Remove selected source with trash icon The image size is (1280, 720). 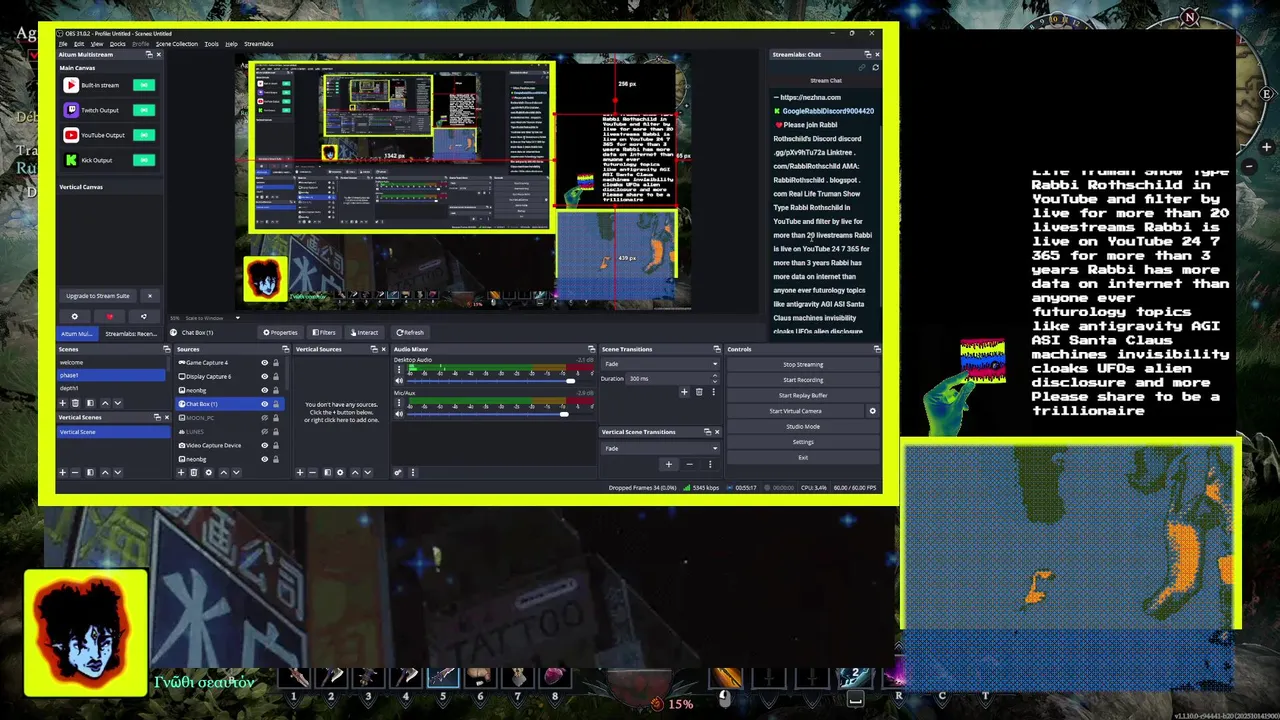[193, 472]
